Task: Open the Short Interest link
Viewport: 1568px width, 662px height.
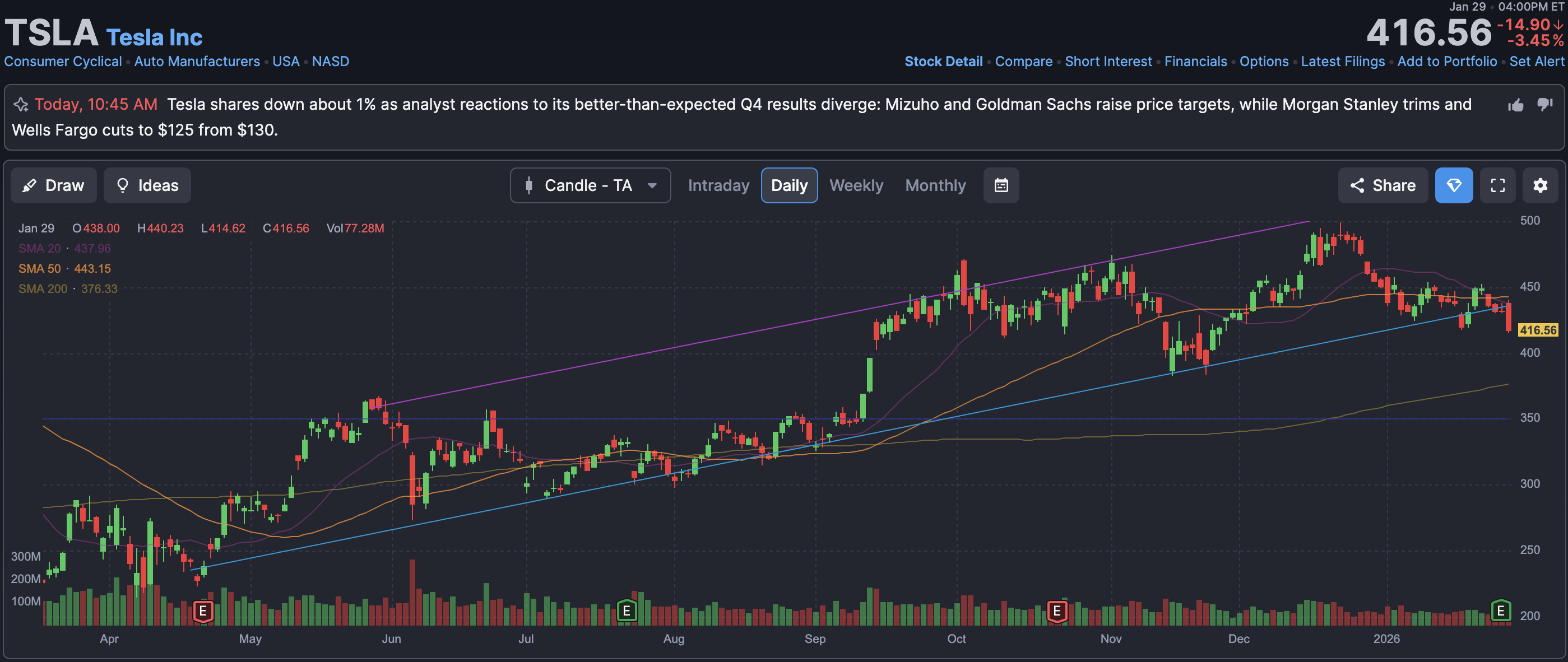Action: click(x=1108, y=62)
